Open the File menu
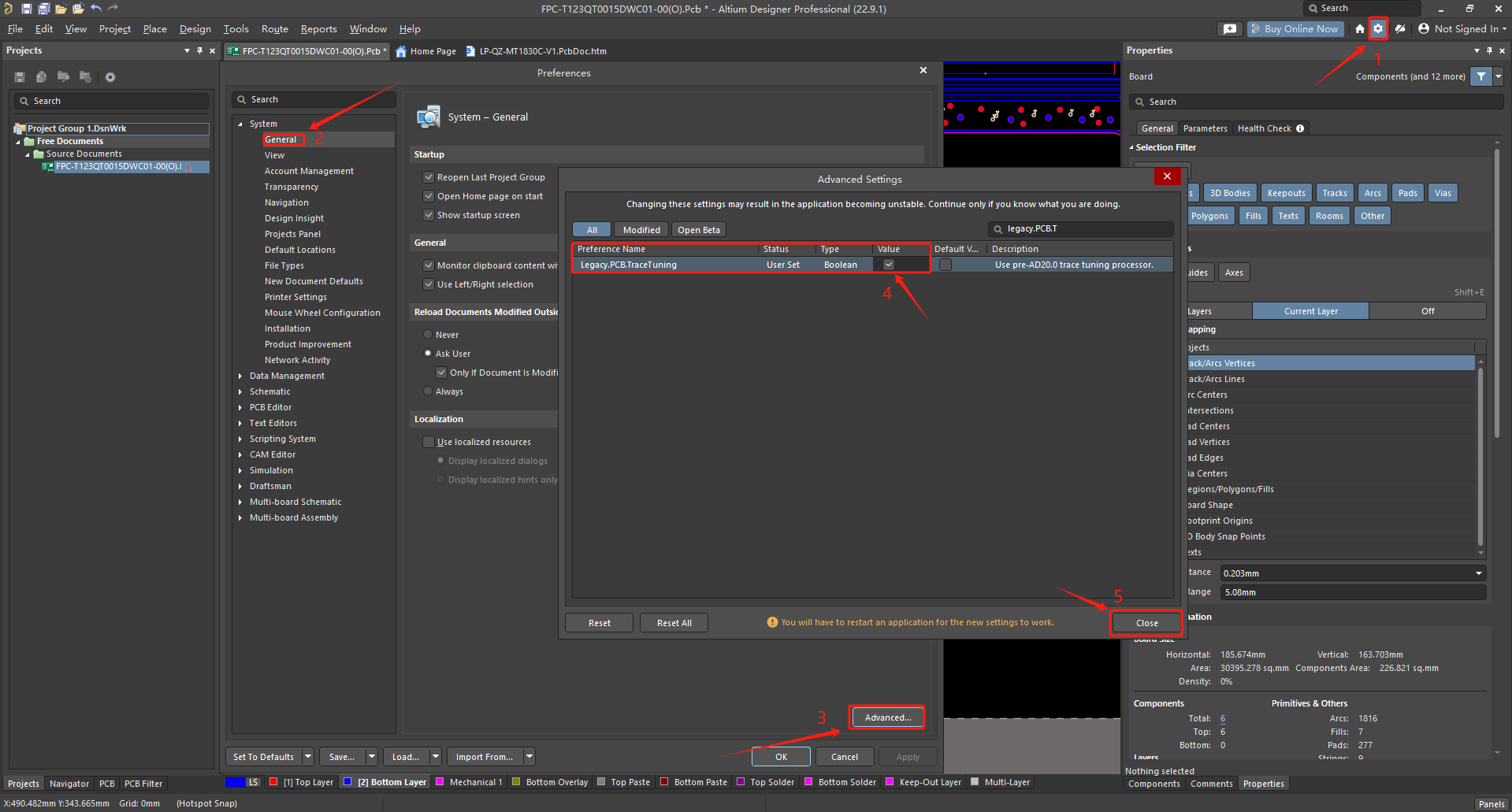 15,29
